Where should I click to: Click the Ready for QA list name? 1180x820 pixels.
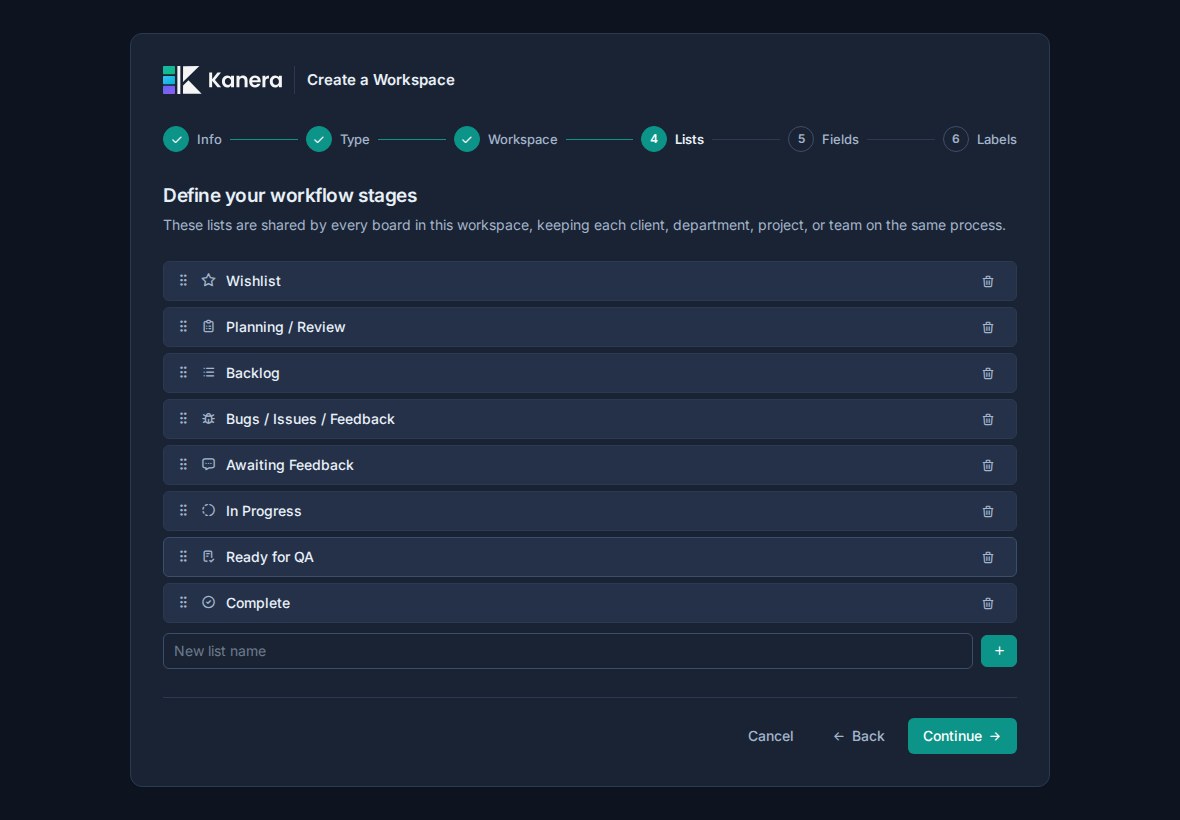[x=269, y=557]
